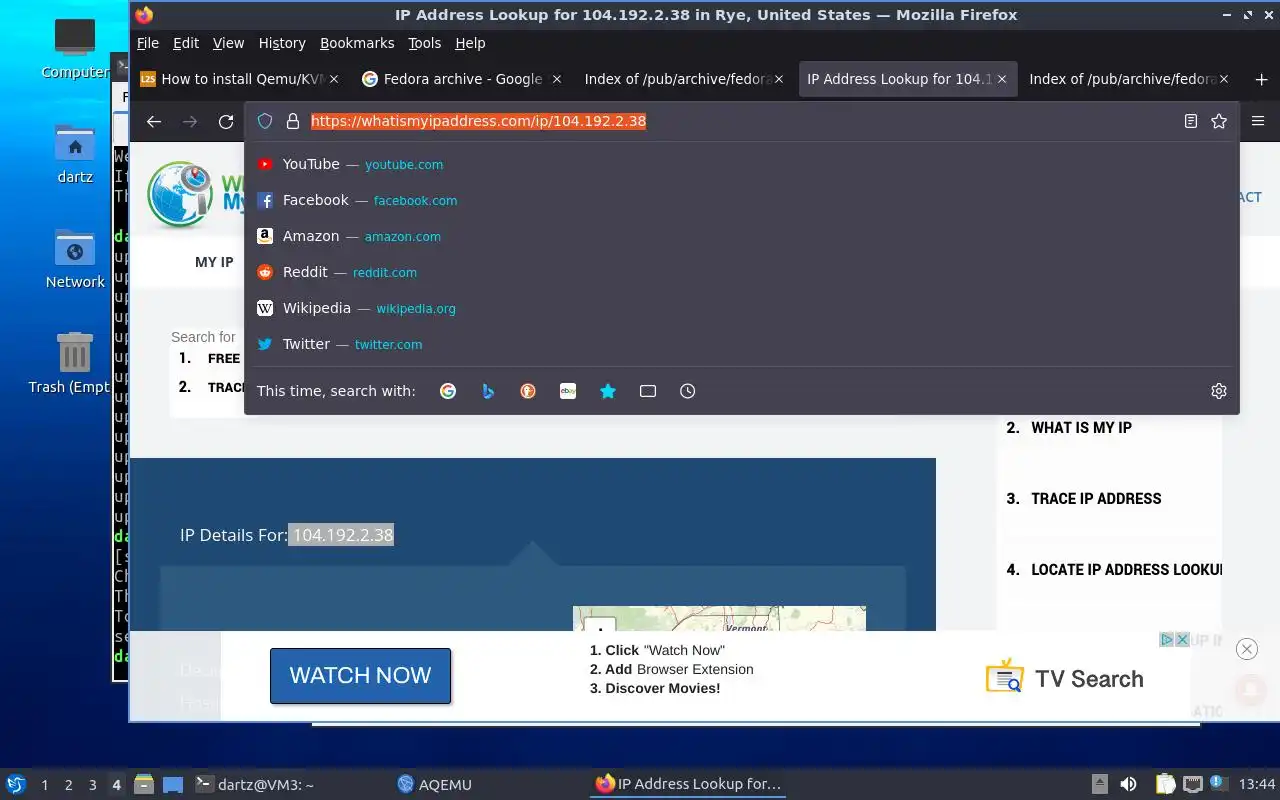Reload the current page
The image size is (1280, 800).
(226, 121)
